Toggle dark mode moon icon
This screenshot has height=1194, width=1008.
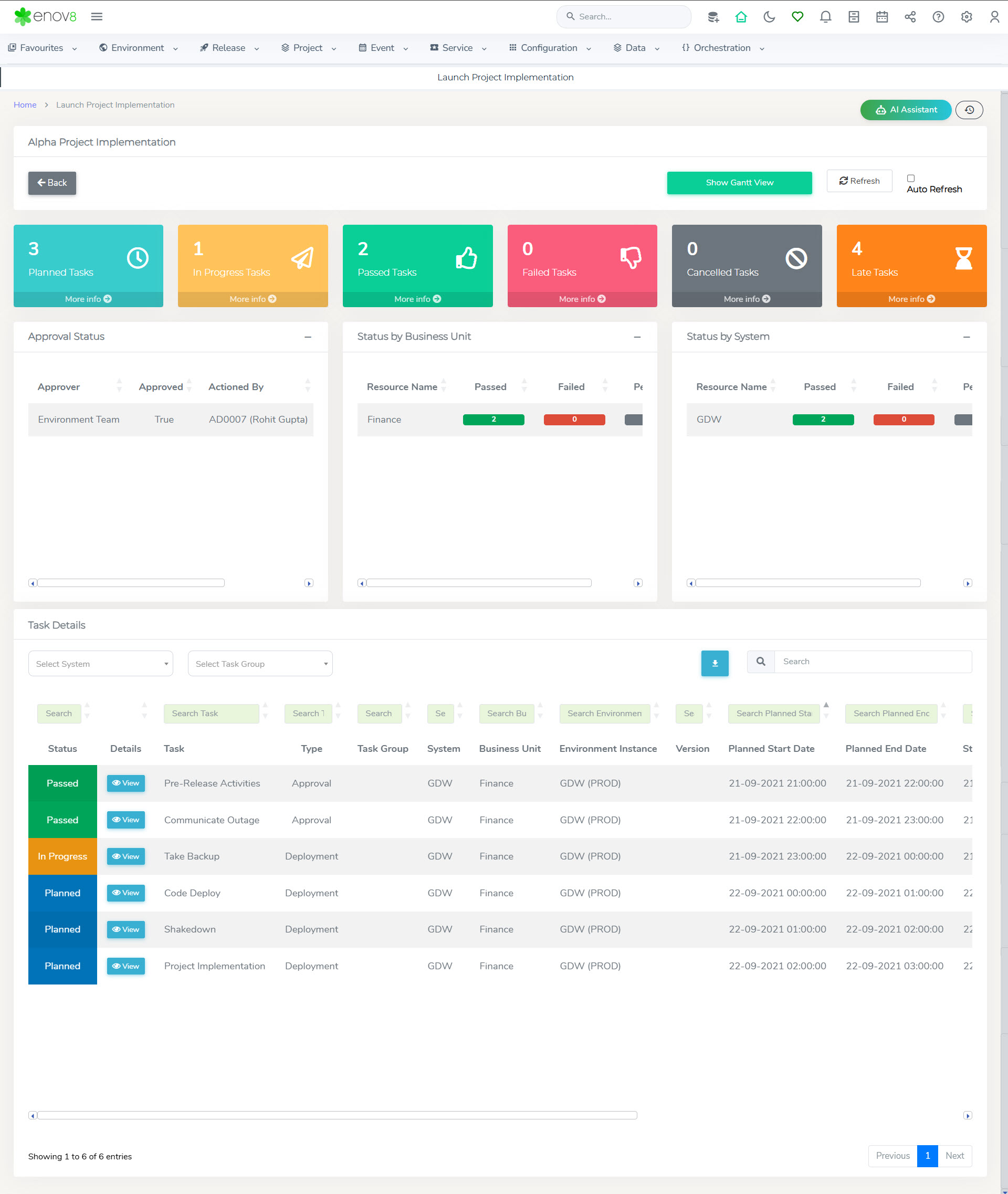(769, 17)
